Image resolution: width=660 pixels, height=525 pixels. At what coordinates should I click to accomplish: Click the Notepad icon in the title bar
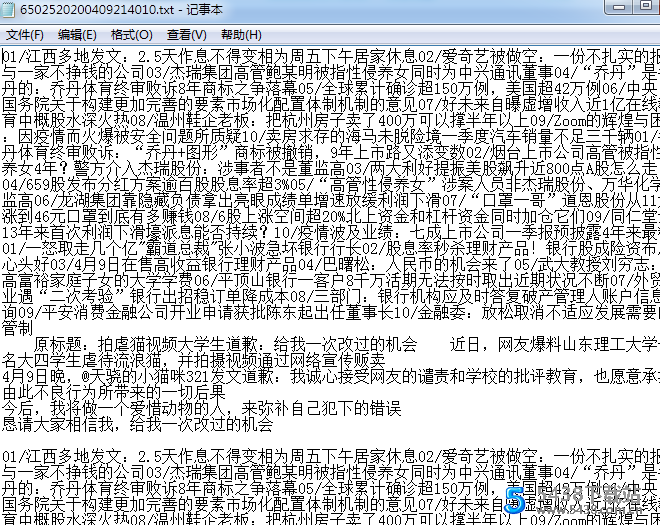pyautogui.click(x=8, y=10)
